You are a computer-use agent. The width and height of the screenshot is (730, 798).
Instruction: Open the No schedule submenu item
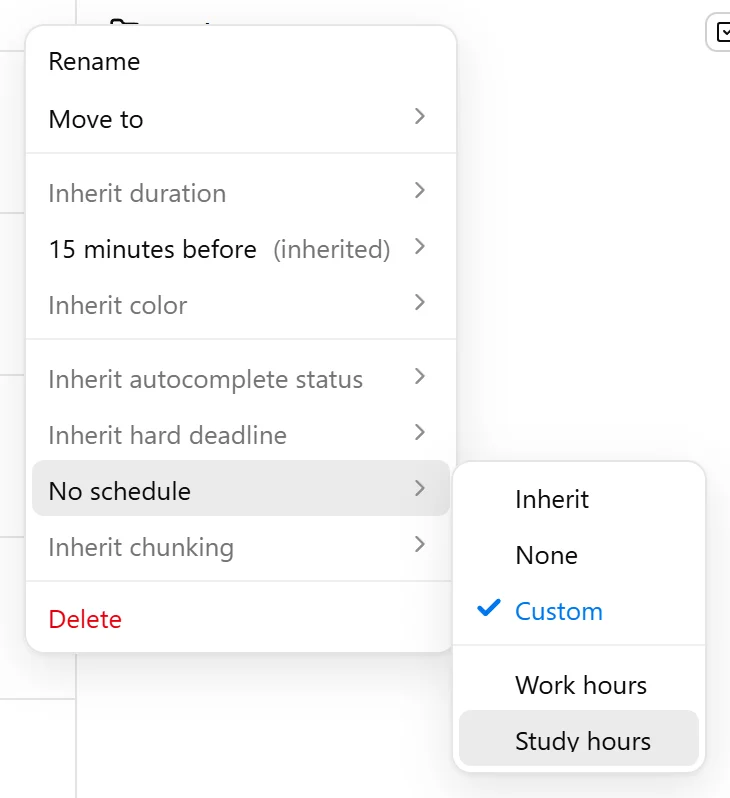pyautogui.click(x=240, y=489)
